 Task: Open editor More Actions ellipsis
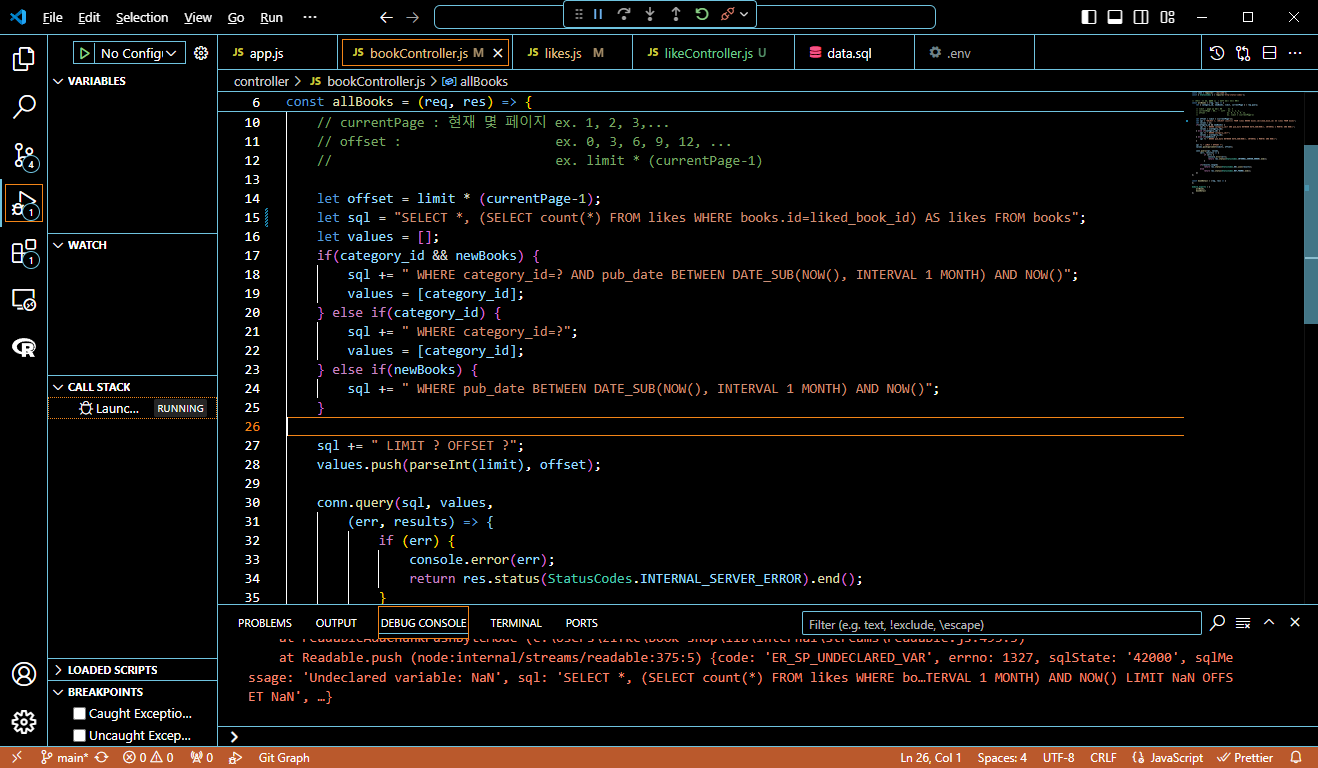click(1295, 53)
